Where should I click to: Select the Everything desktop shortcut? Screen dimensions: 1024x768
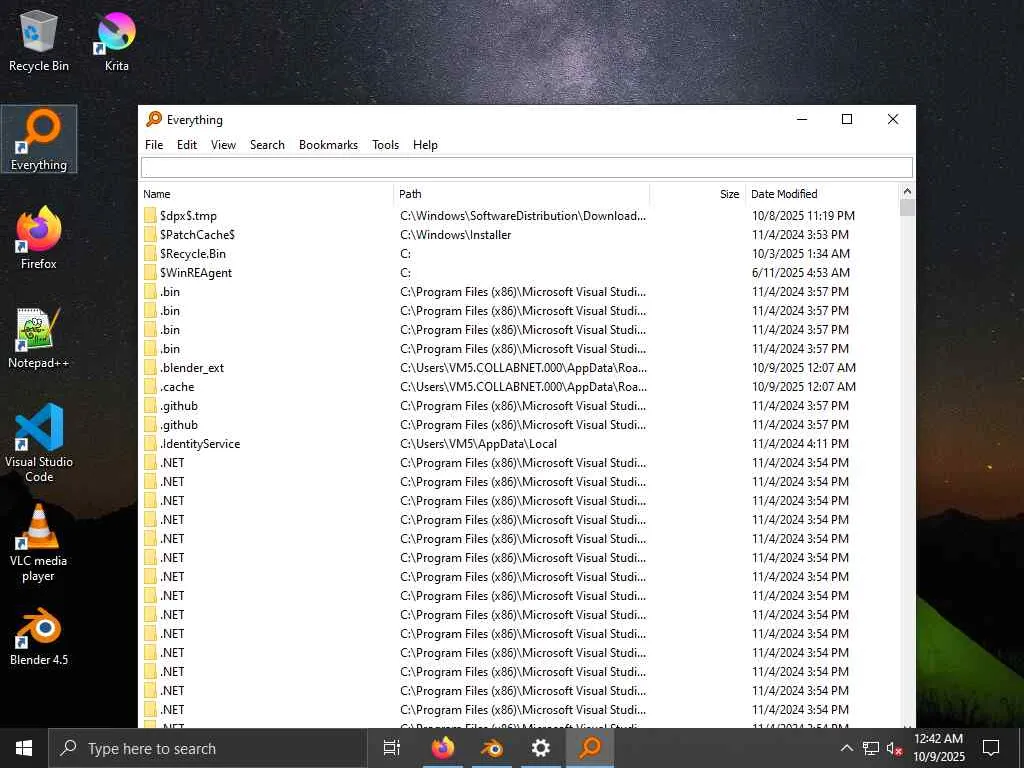click(39, 140)
